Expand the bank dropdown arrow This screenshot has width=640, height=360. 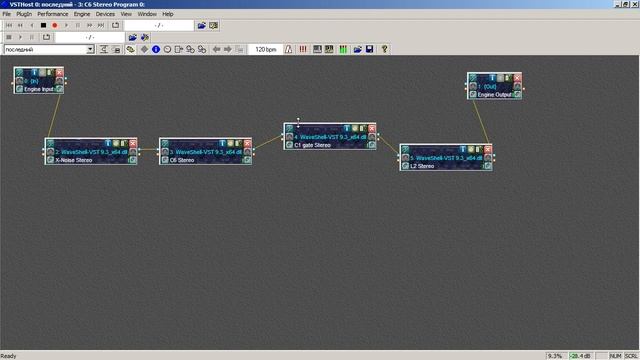pos(90,49)
